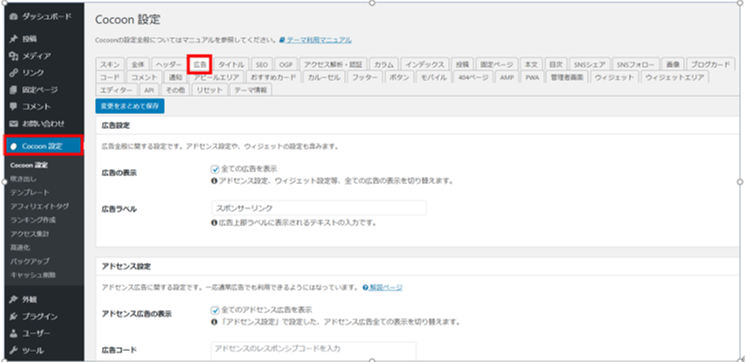
Task: Open the アクセス解析・認証 tab
Action: pyautogui.click(x=333, y=65)
